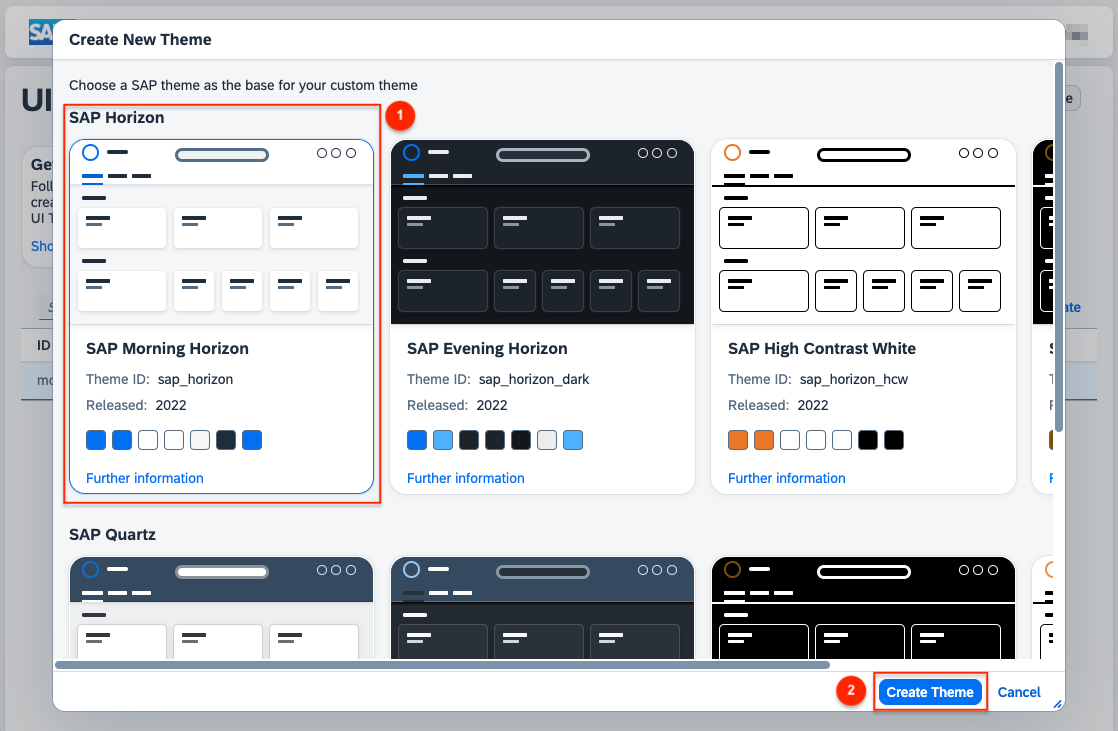Click the theme ID value sap_horizon_hcw
Screen dimensions: 1118x731
853,379
